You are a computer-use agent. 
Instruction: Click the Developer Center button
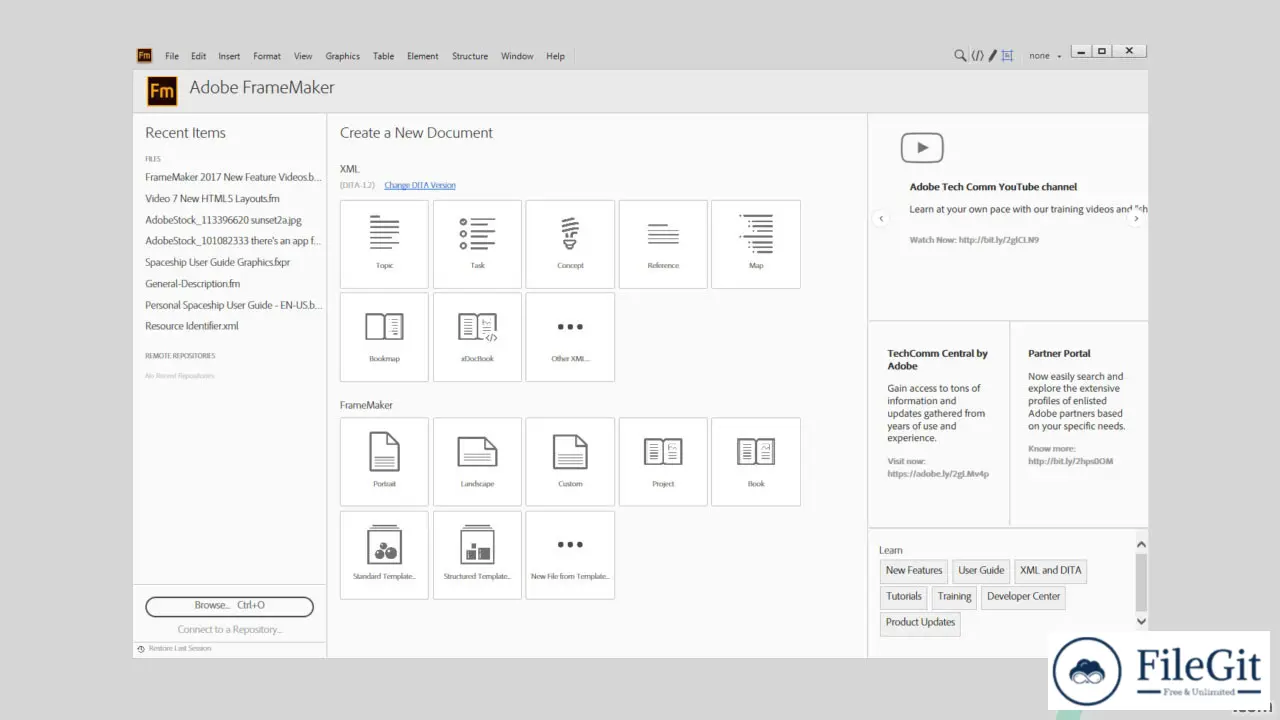click(x=1023, y=597)
